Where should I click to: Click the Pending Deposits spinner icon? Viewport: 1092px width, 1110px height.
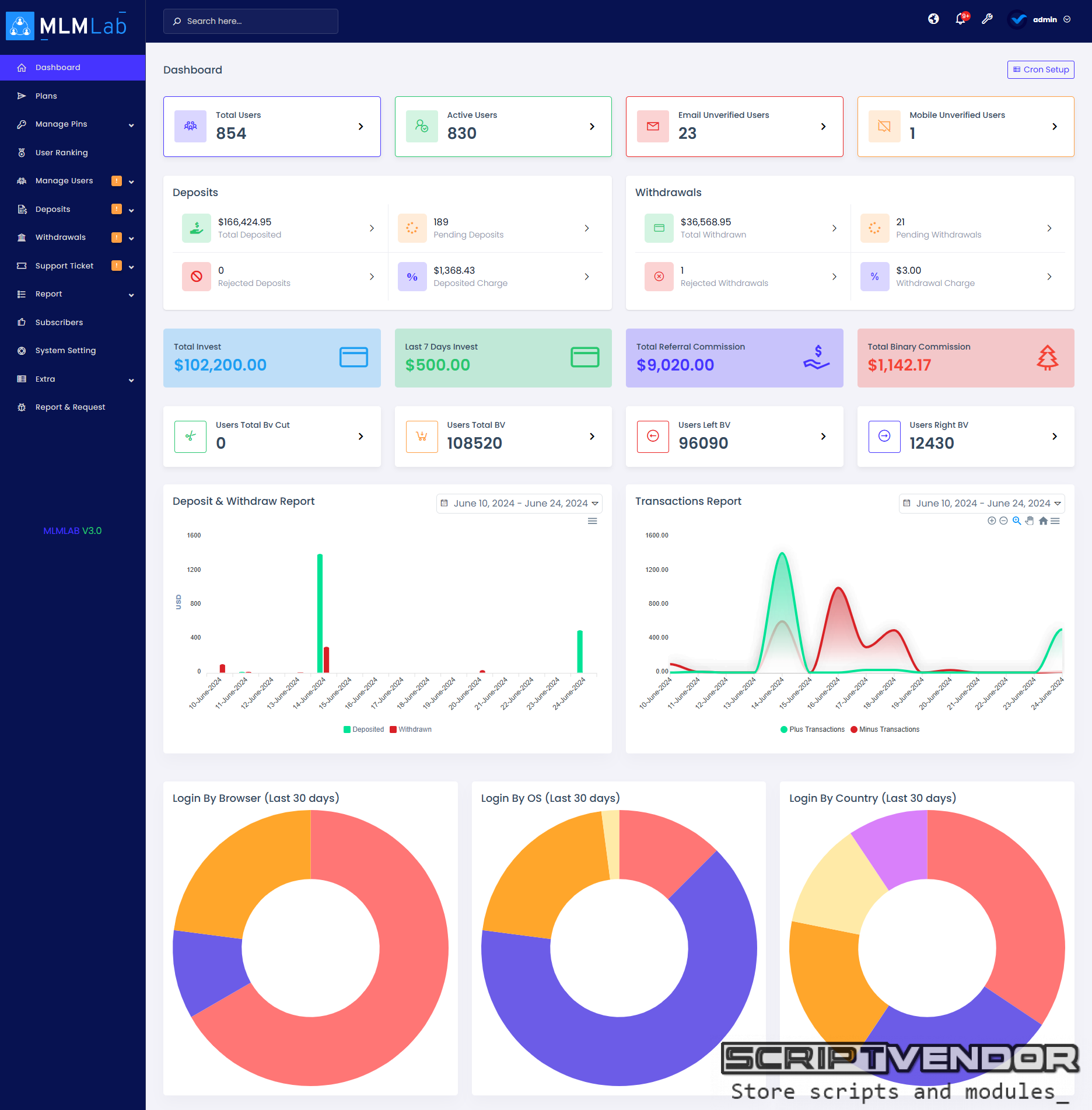point(412,228)
